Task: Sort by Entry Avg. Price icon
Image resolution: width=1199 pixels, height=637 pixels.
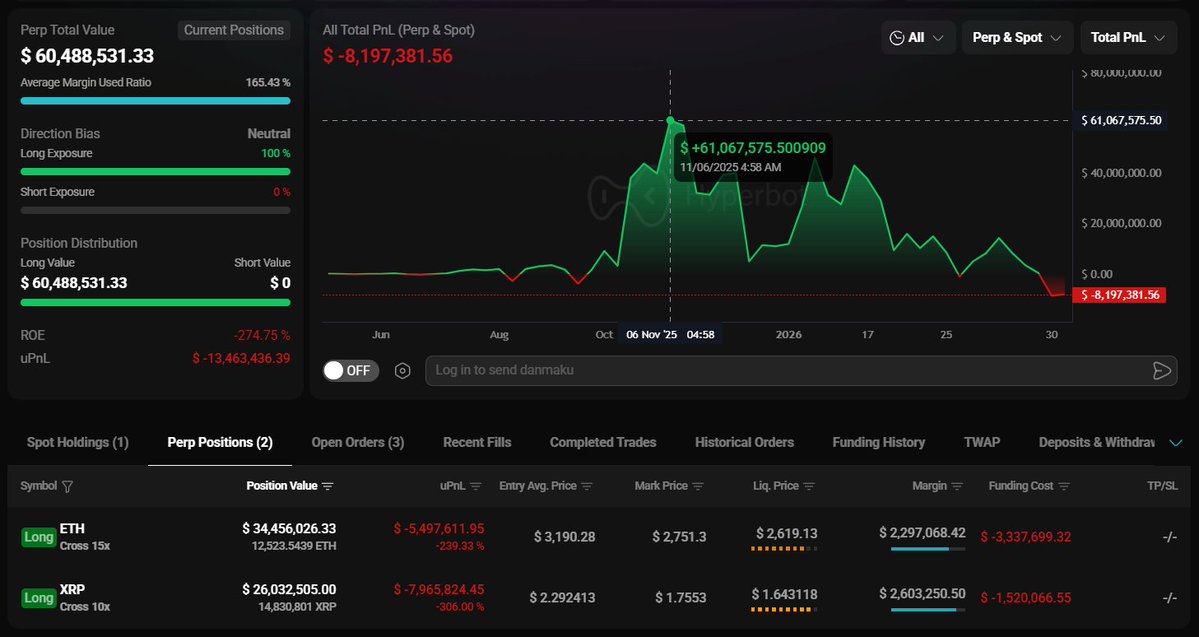Action: point(587,487)
